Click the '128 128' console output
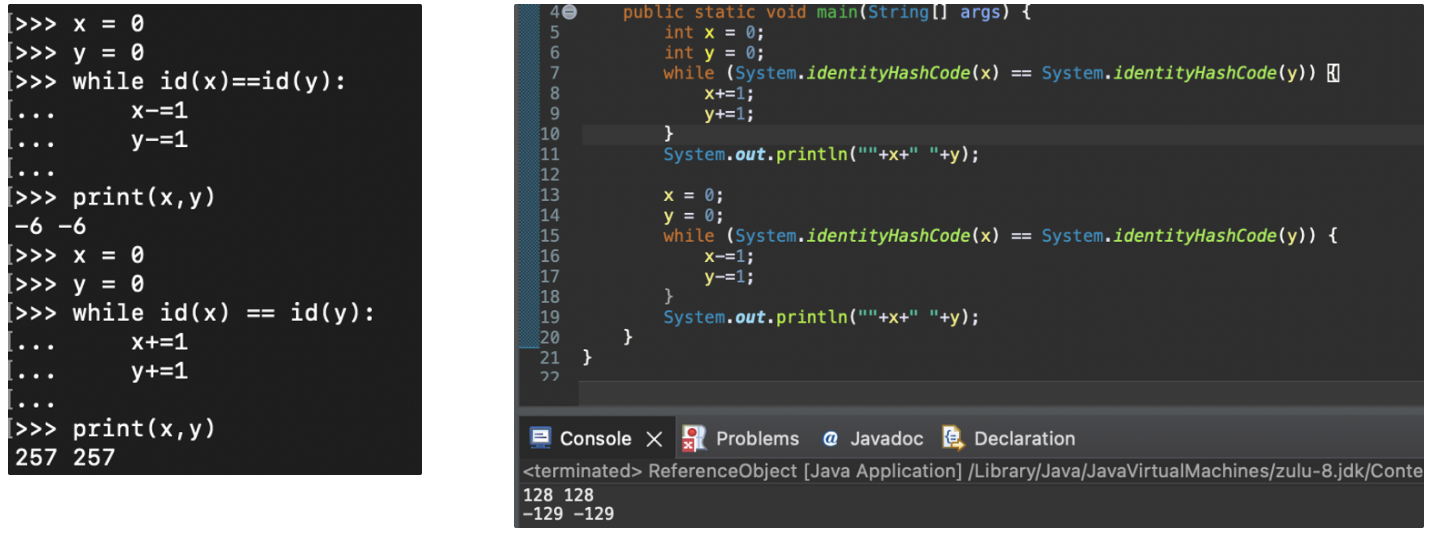The width and height of the screenshot is (1446, 540). (558, 495)
